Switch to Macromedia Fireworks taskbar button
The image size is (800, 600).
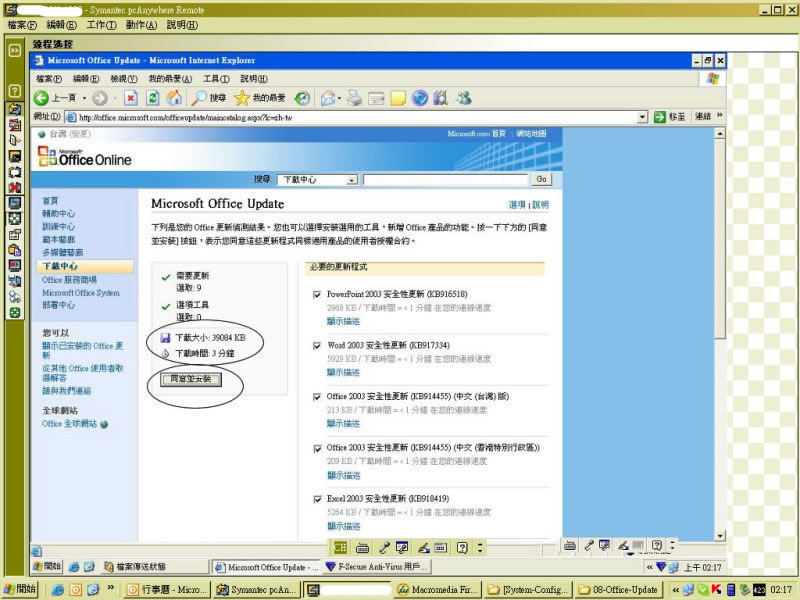coord(438,590)
